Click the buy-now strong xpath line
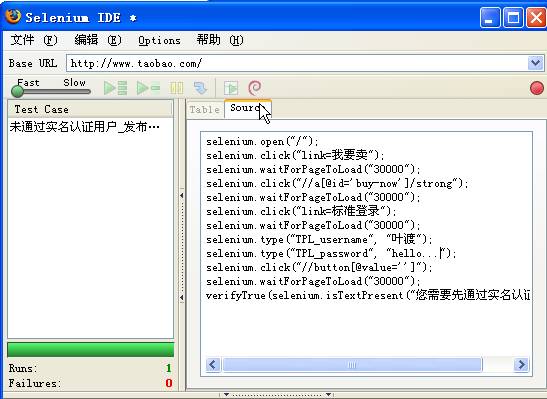The image size is (547, 399). click(x=337, y=183)
